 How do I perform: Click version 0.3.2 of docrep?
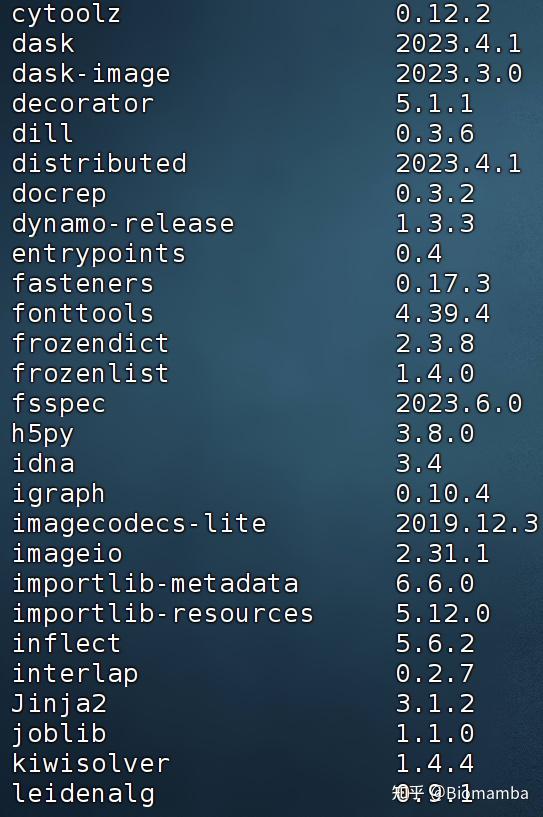(x=435, y=193)
